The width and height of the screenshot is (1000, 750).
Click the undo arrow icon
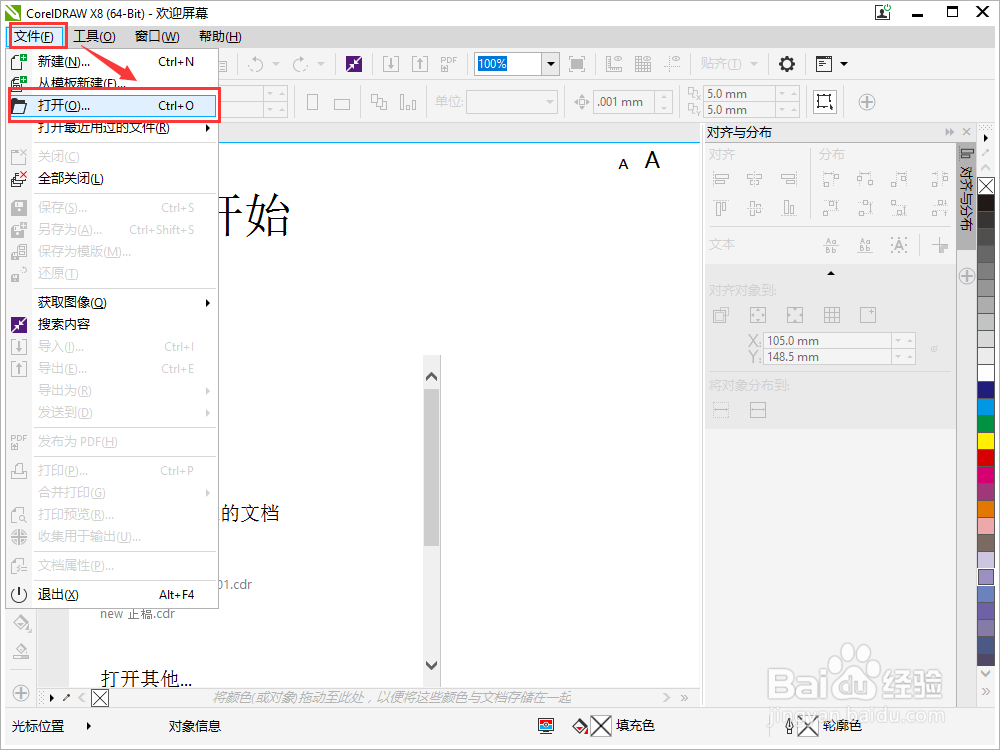[256, 64]
